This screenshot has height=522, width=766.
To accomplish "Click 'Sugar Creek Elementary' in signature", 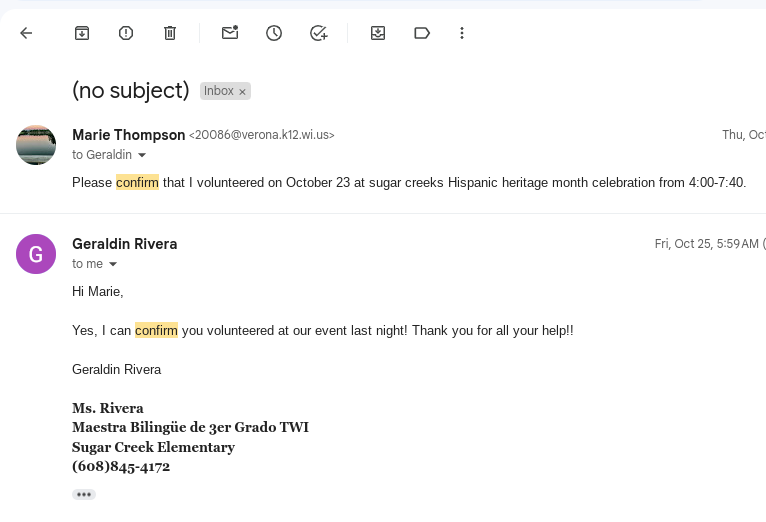I will tap(153, 447).
